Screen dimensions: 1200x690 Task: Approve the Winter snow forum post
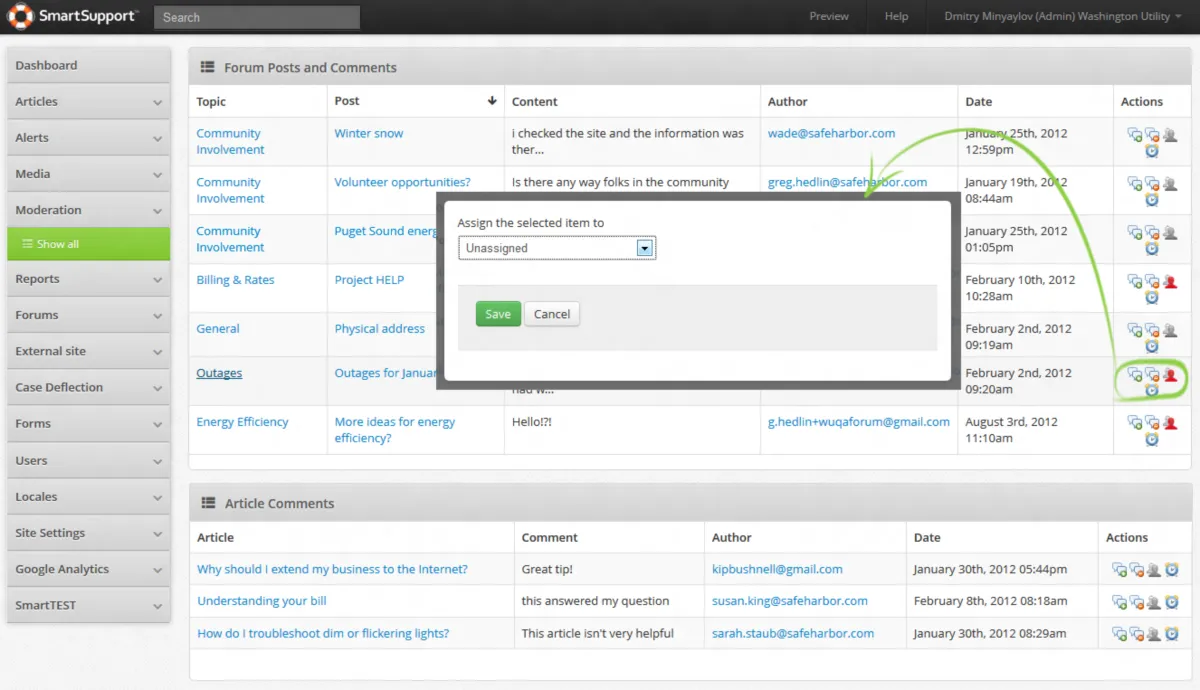[1134, 135]
